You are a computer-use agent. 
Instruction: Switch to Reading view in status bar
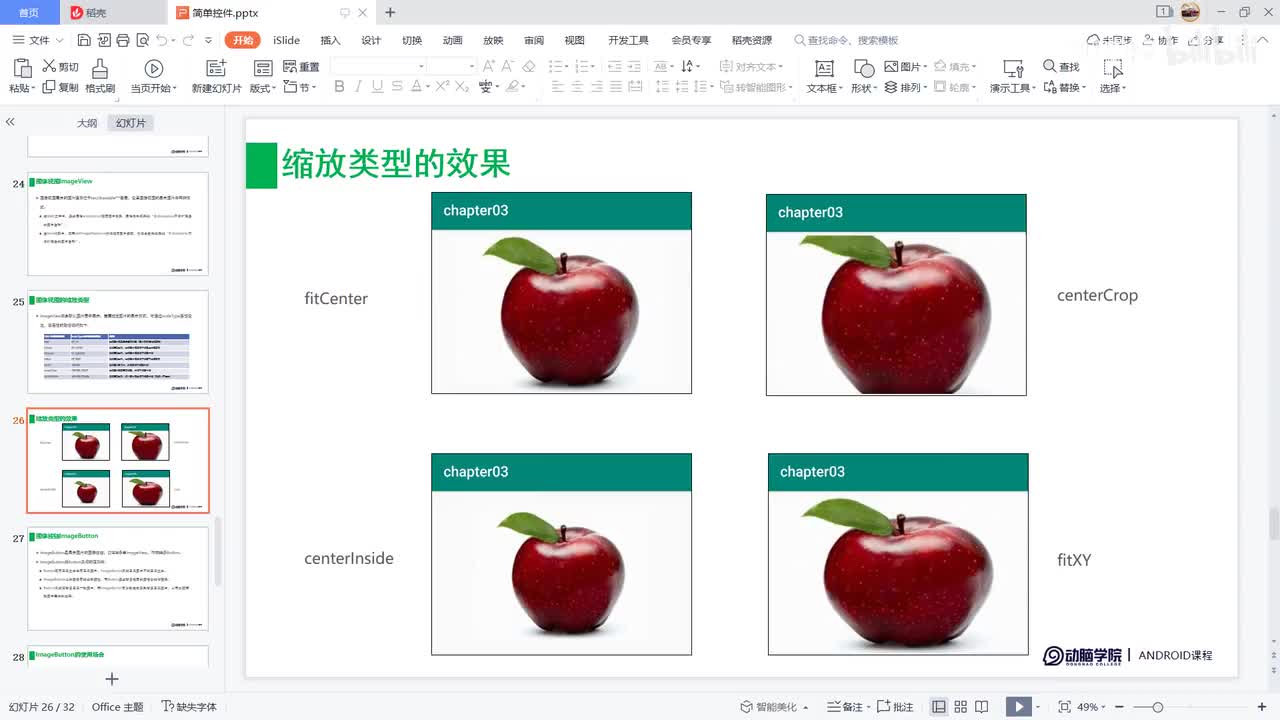coord(982,707)
